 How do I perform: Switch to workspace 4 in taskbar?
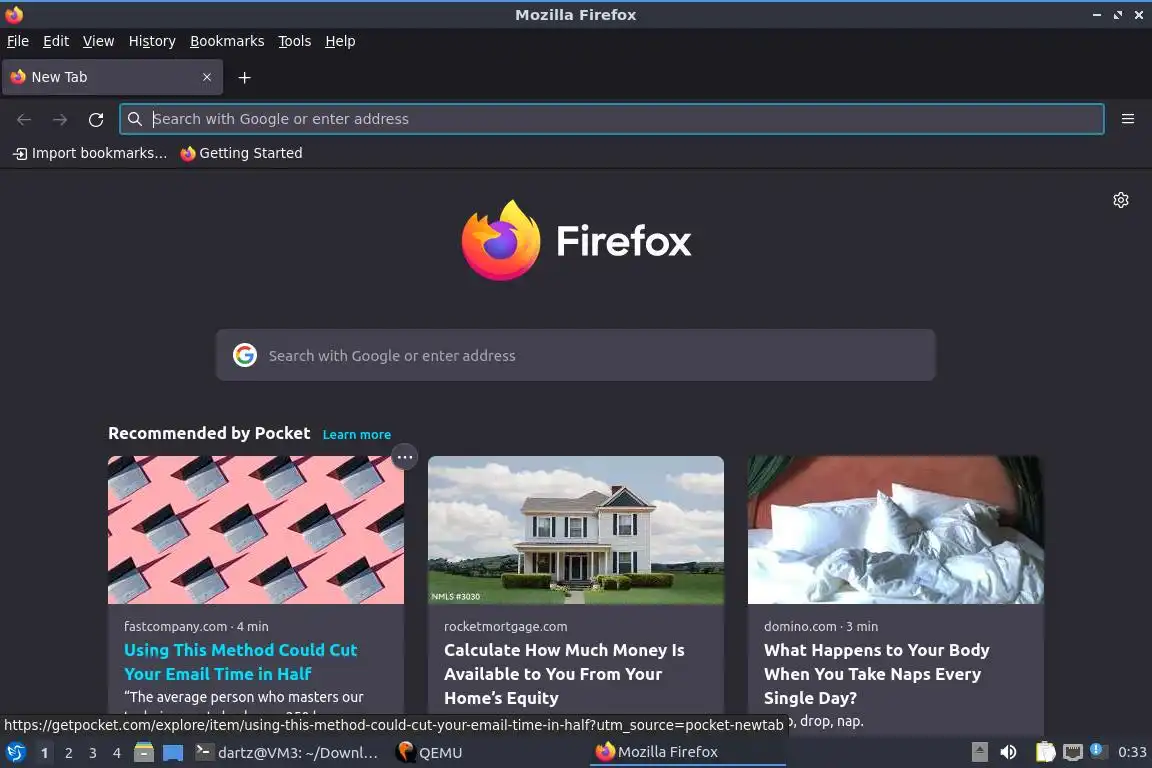(116, 753)
